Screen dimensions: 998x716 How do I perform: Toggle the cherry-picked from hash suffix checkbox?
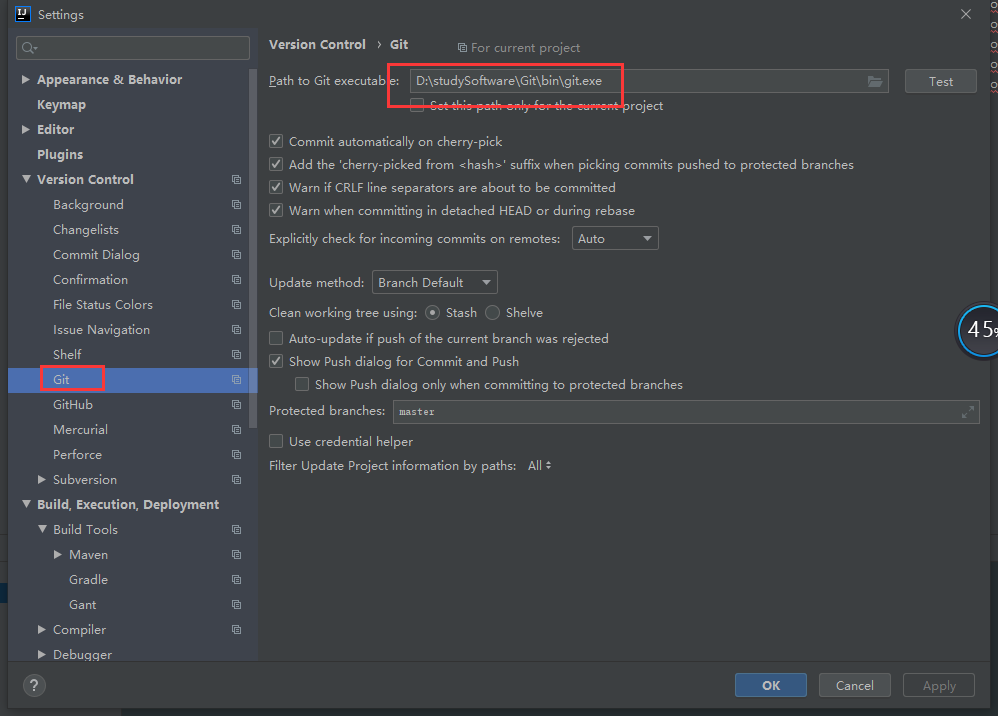[x=276, y=164]
